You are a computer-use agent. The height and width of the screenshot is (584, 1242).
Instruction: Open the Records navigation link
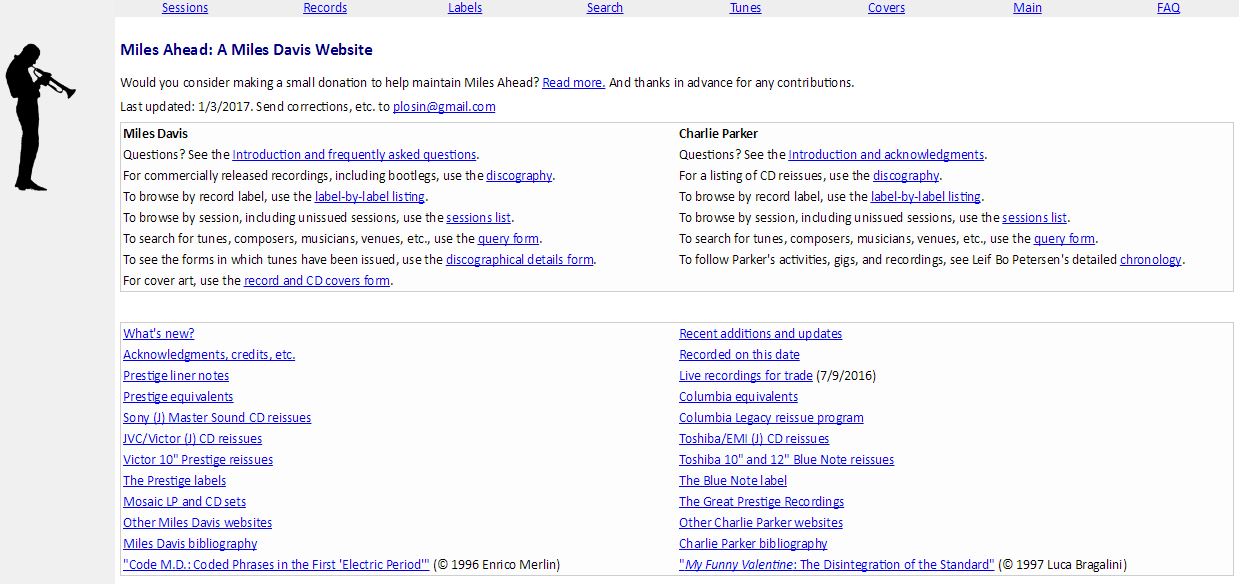325,8
